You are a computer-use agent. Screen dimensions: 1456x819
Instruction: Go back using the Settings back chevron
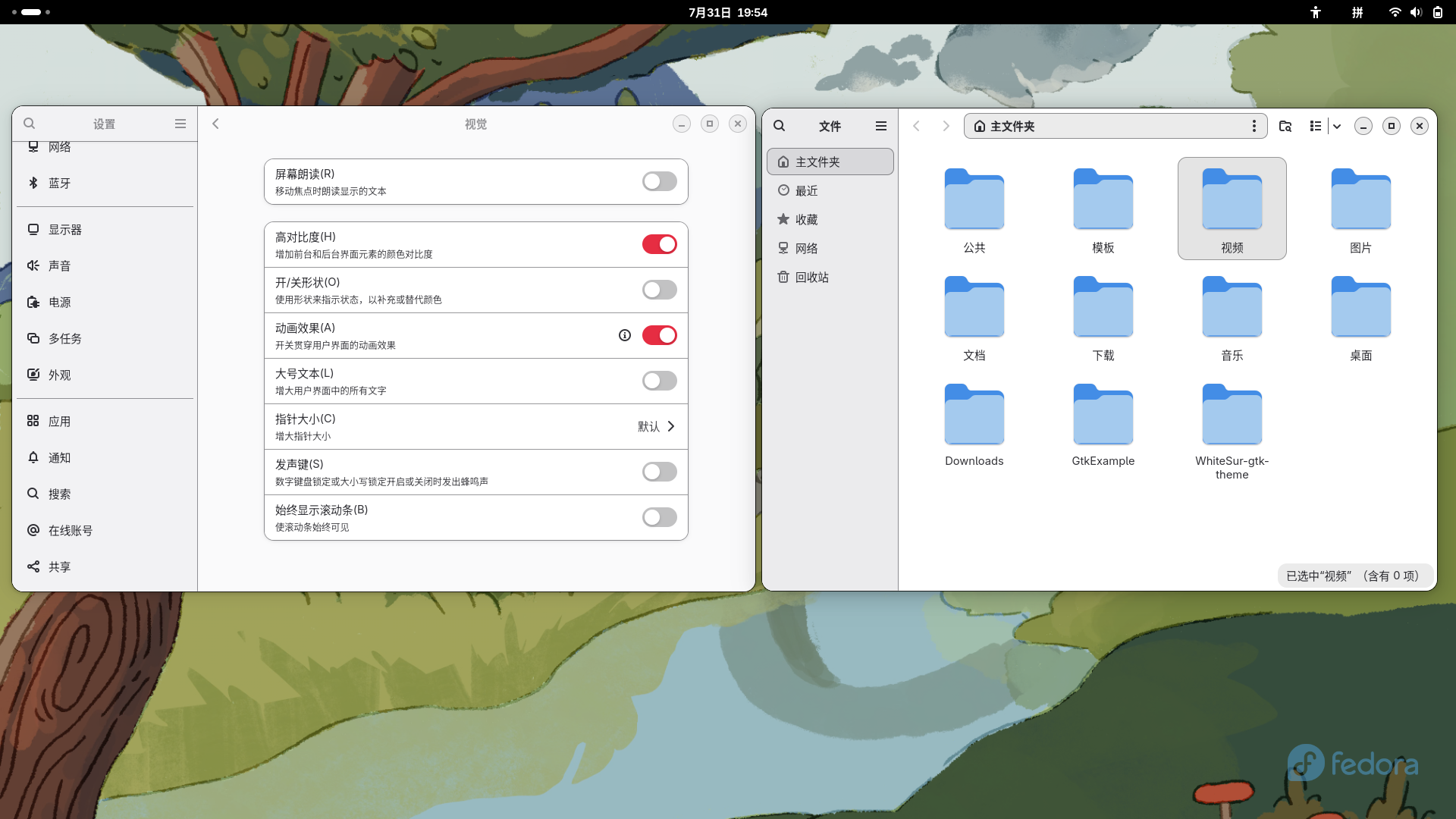[x=215, y=124]
